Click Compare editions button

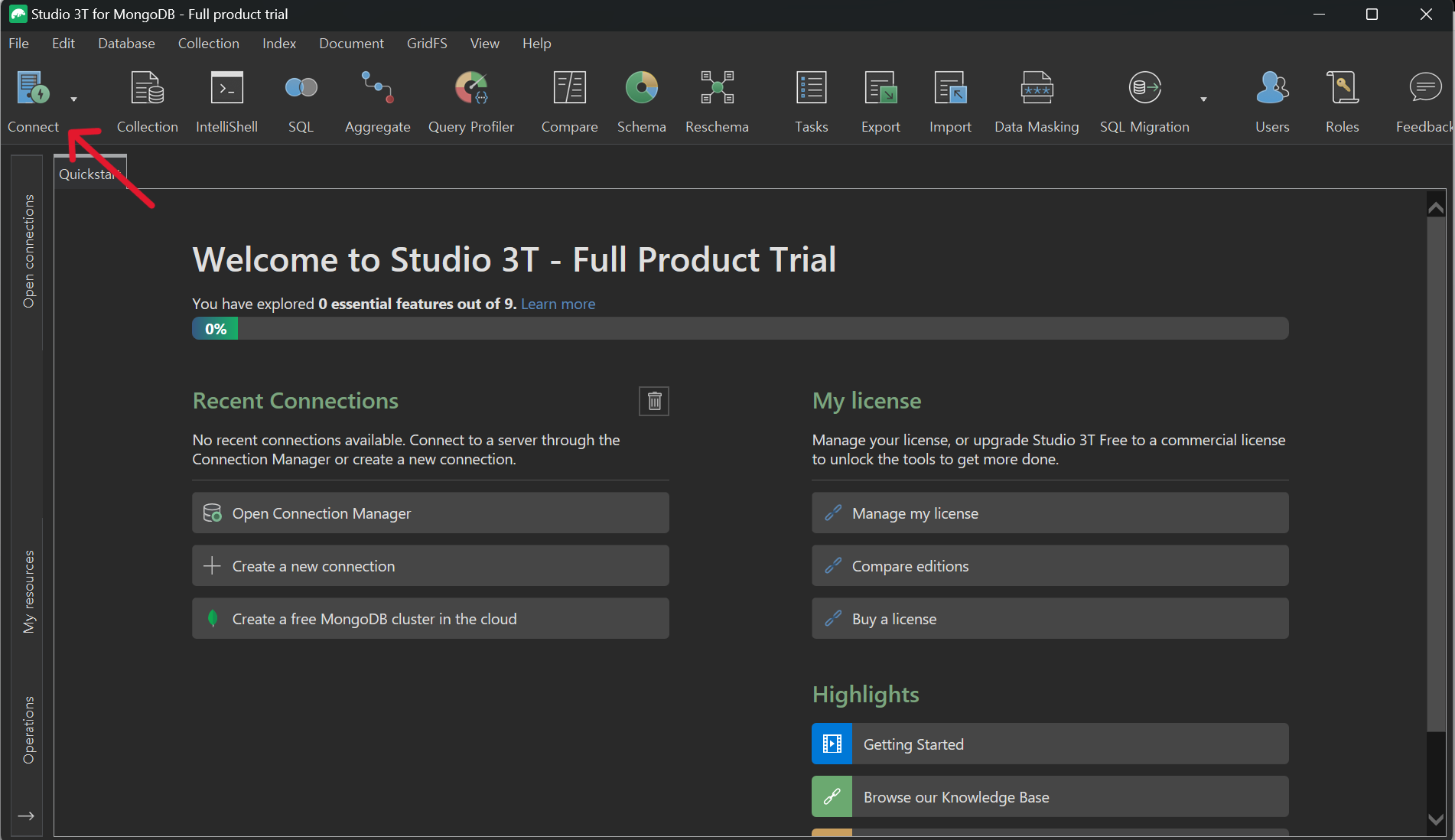[x=1050, y=565]
